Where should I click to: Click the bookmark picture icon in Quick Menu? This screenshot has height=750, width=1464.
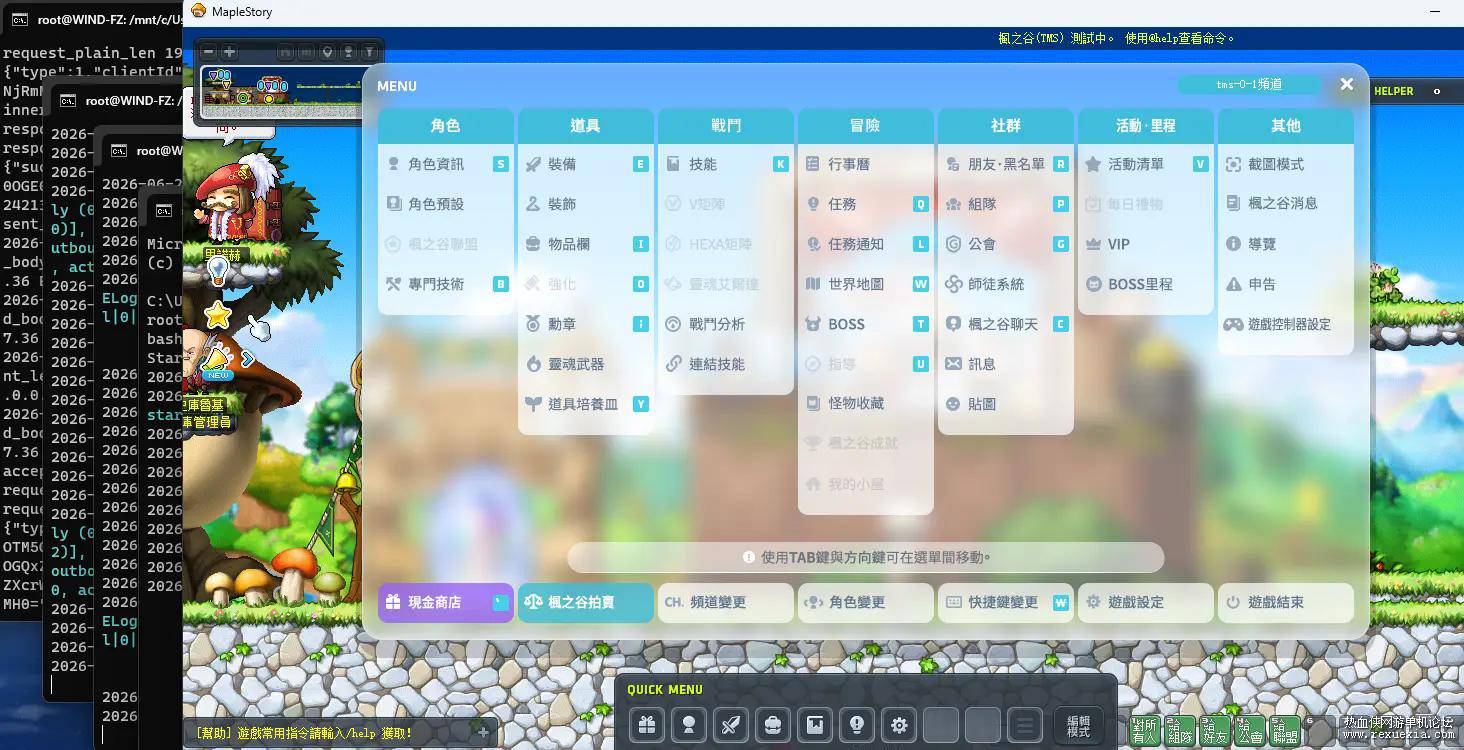click(x=815, y=725)
